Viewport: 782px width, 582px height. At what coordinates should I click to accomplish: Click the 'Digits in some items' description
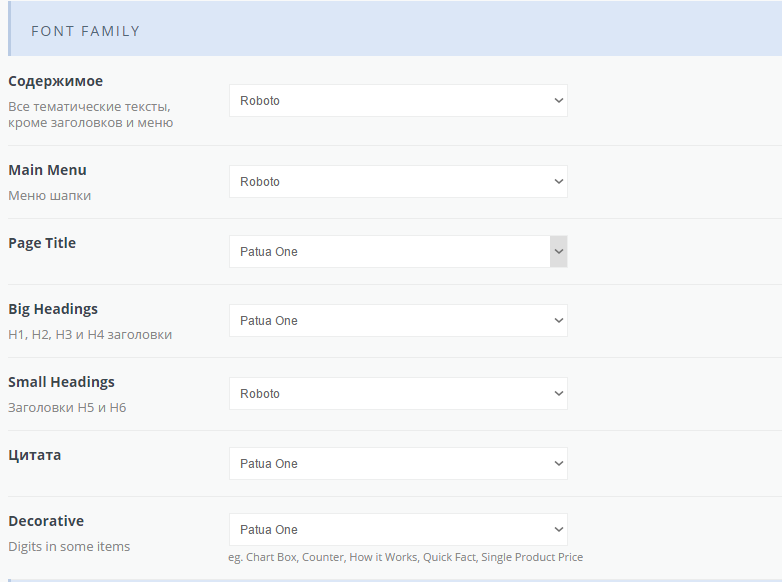(69, 547)
